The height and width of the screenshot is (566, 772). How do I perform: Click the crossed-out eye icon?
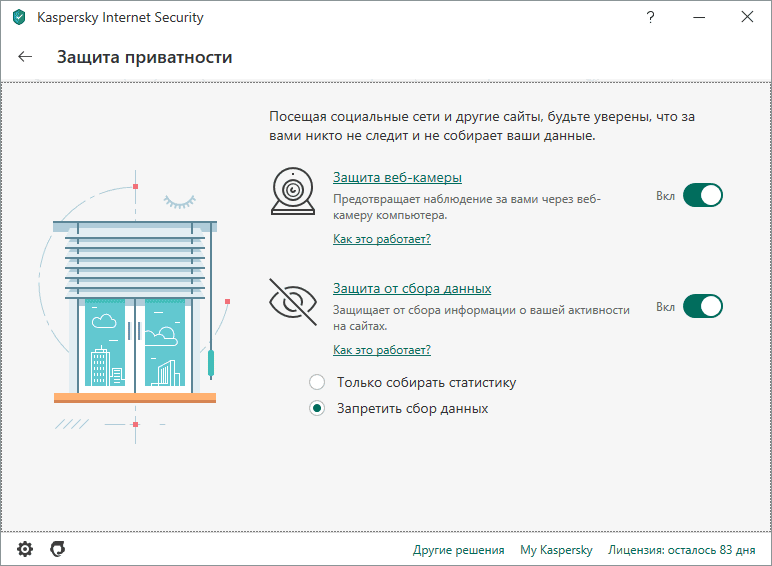[293, 302]
